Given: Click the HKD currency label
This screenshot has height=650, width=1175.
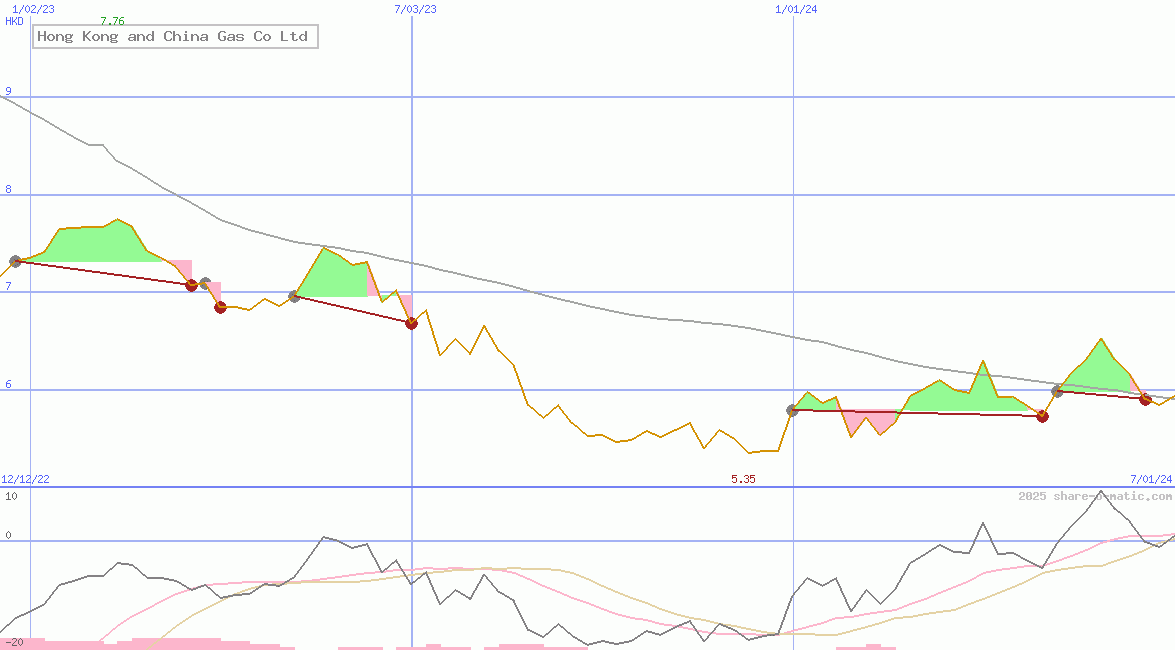Looking at the screenshot, I should click(12, 22).
